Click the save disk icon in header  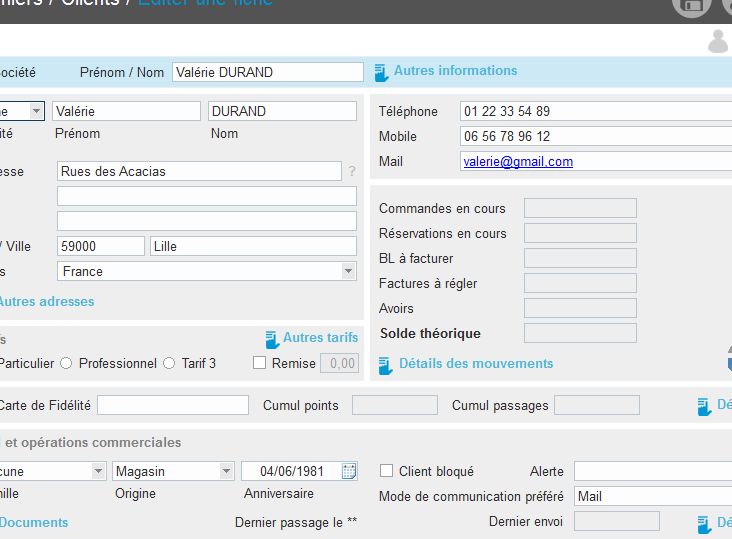coord(691,5)
